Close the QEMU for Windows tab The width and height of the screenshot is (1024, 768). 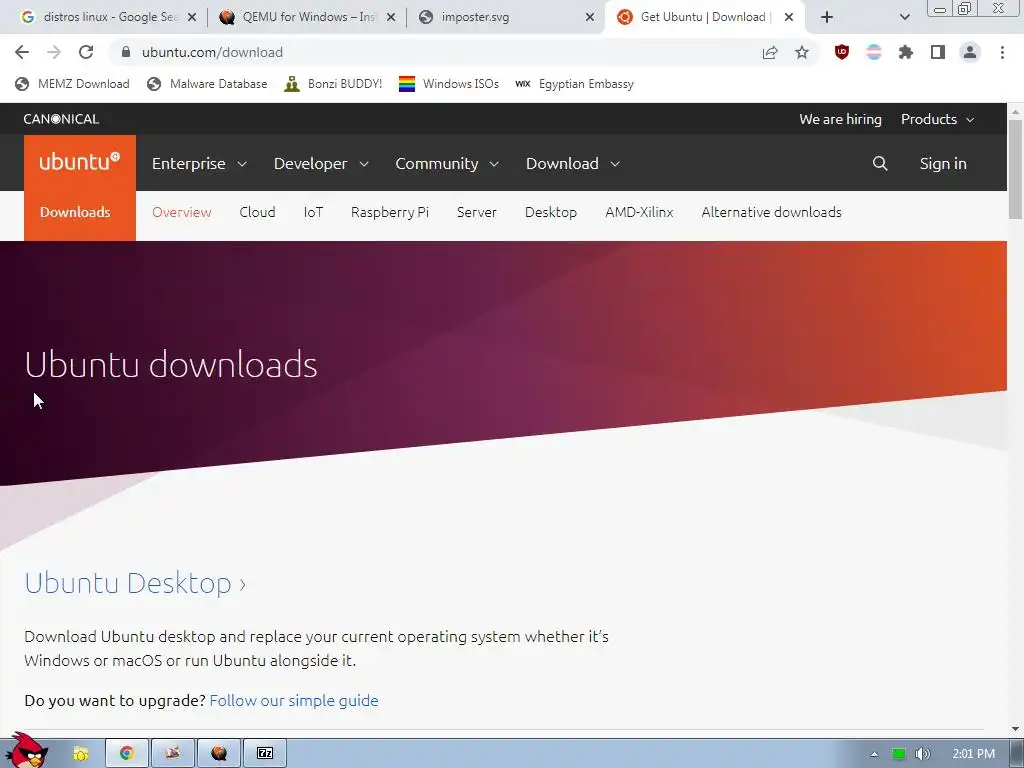click(391, 17)
